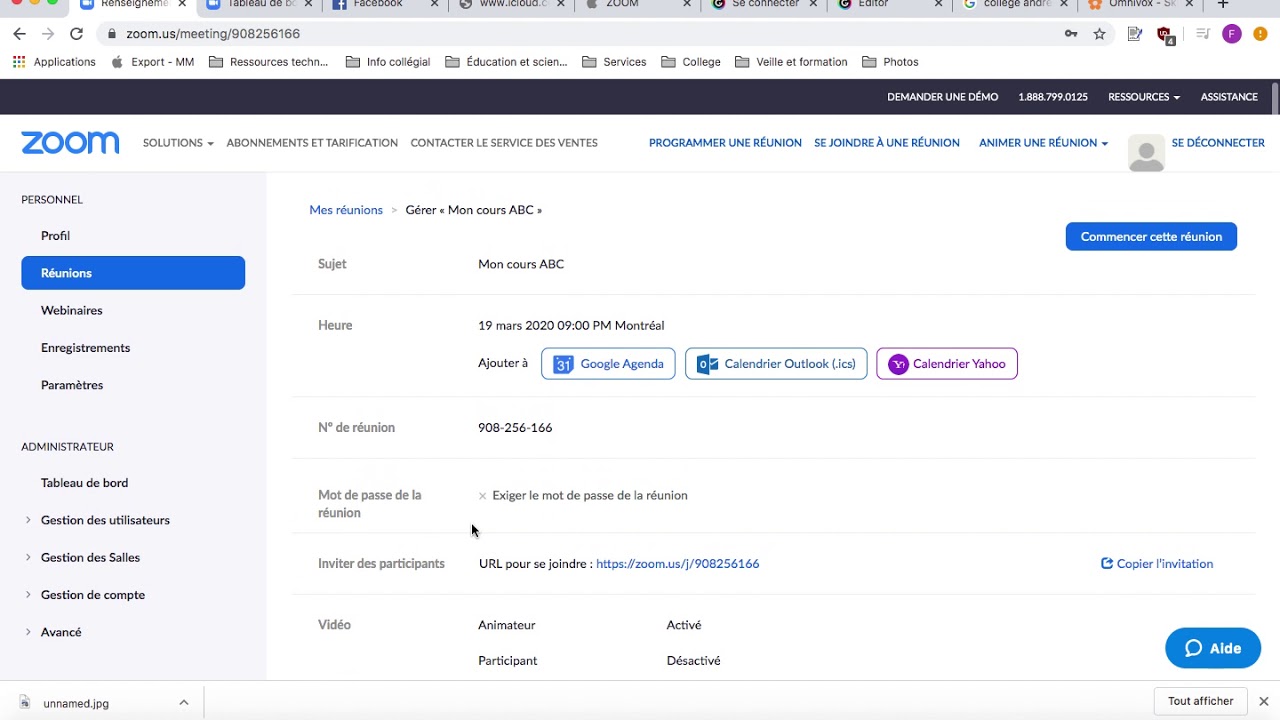Go to Paramètres in the sidebar
The height and width of the screenshot is (720, 1280).
(x=72, y=385)
